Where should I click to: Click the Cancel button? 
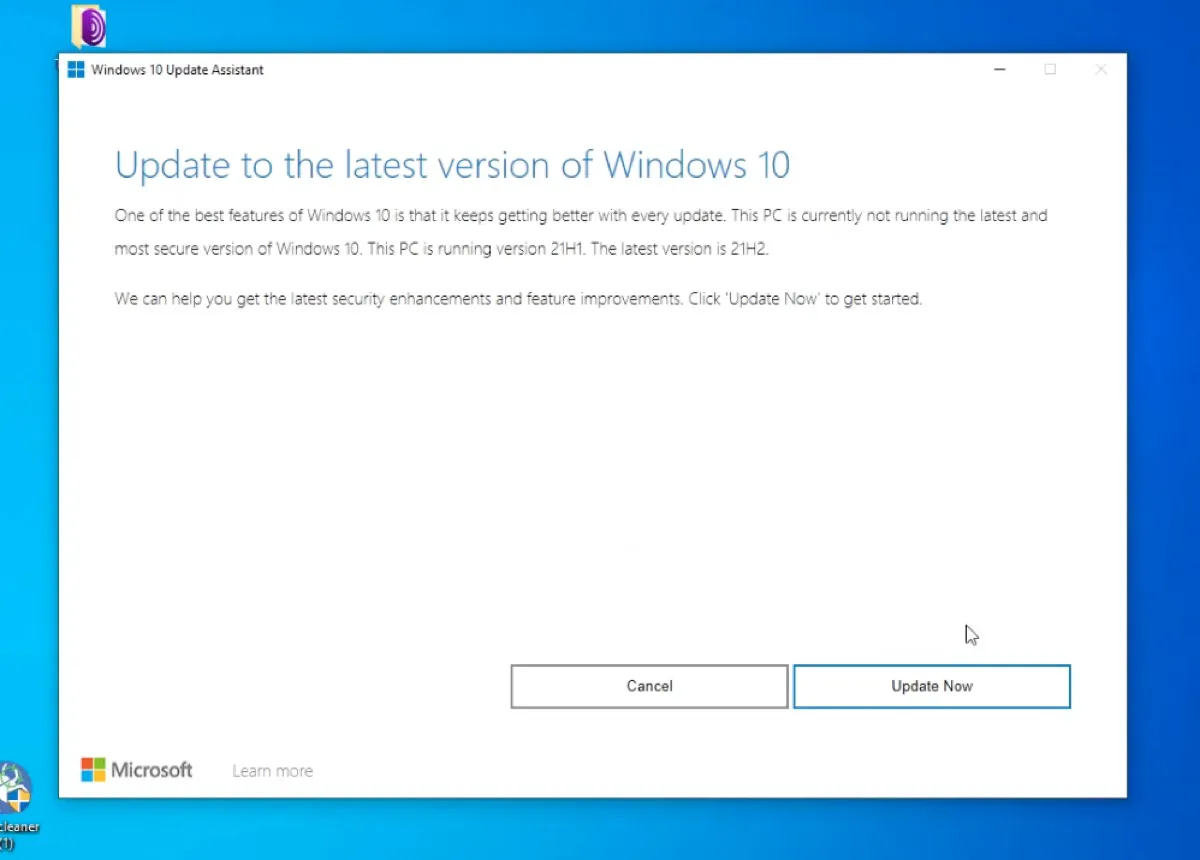click(x=648, y=686)
